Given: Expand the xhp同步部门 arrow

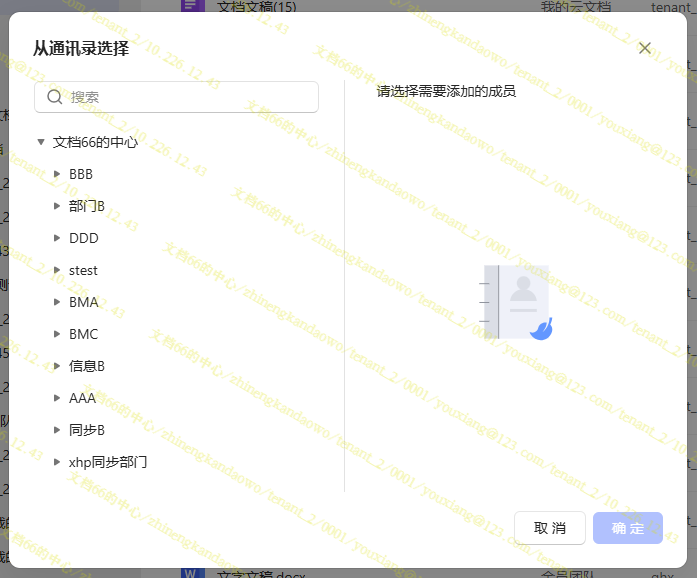Looking at the screenshot, I should [x=57, y=462].
